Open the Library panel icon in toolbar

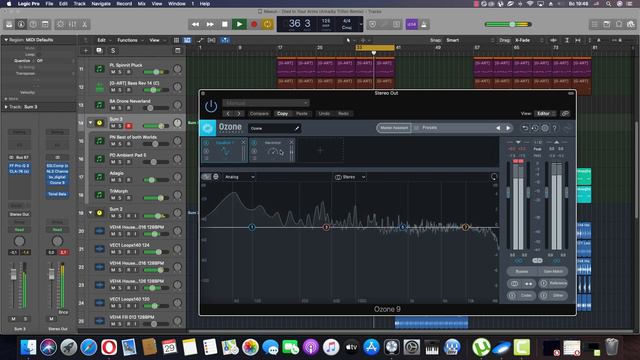pos(9,24)
